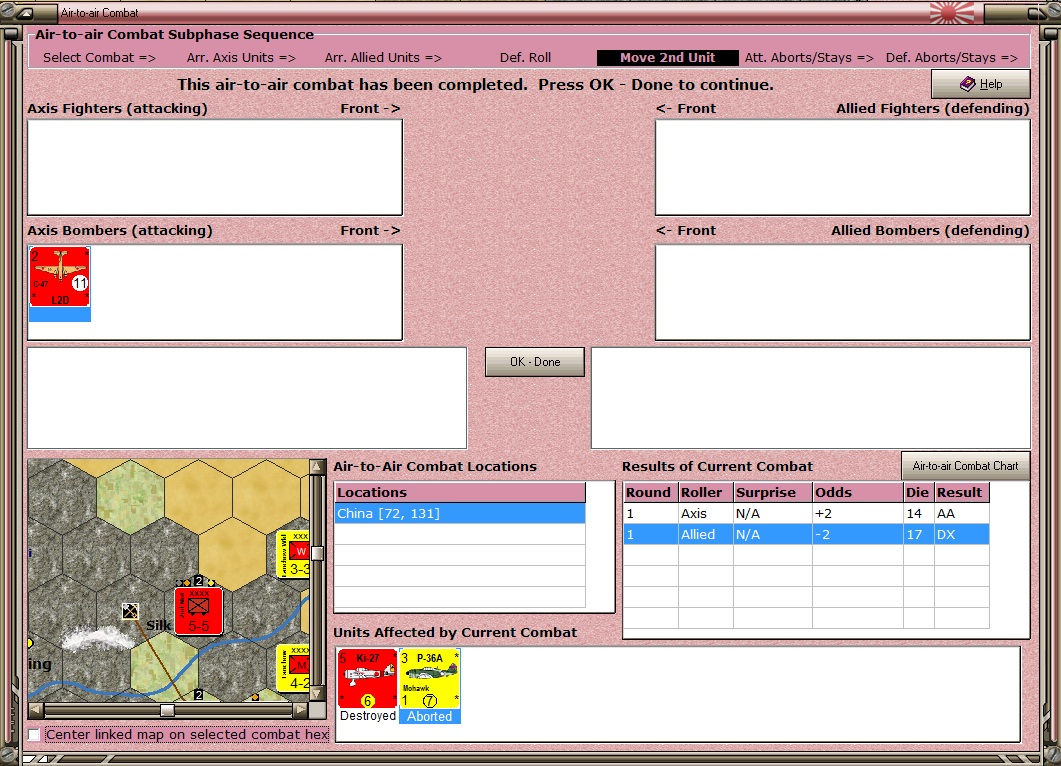The width and height of the screenshot is (1061, 766).
Task: Click the Japanese rising sun flag icon
Action: coord(952,13)
